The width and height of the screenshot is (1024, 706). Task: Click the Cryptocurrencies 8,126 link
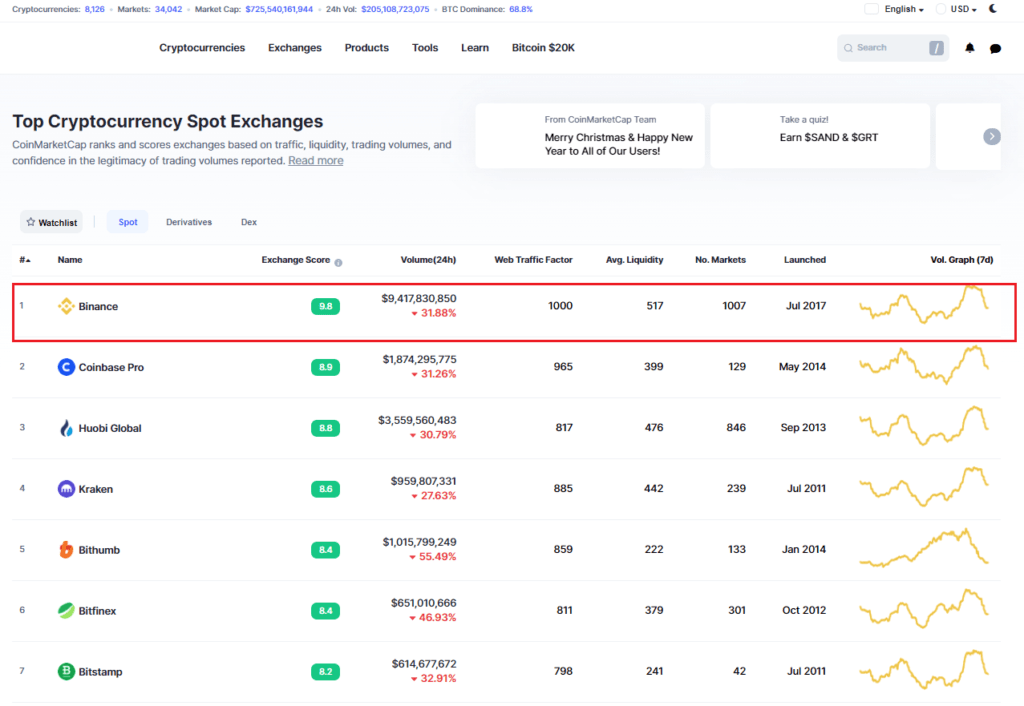coord(95,9)
